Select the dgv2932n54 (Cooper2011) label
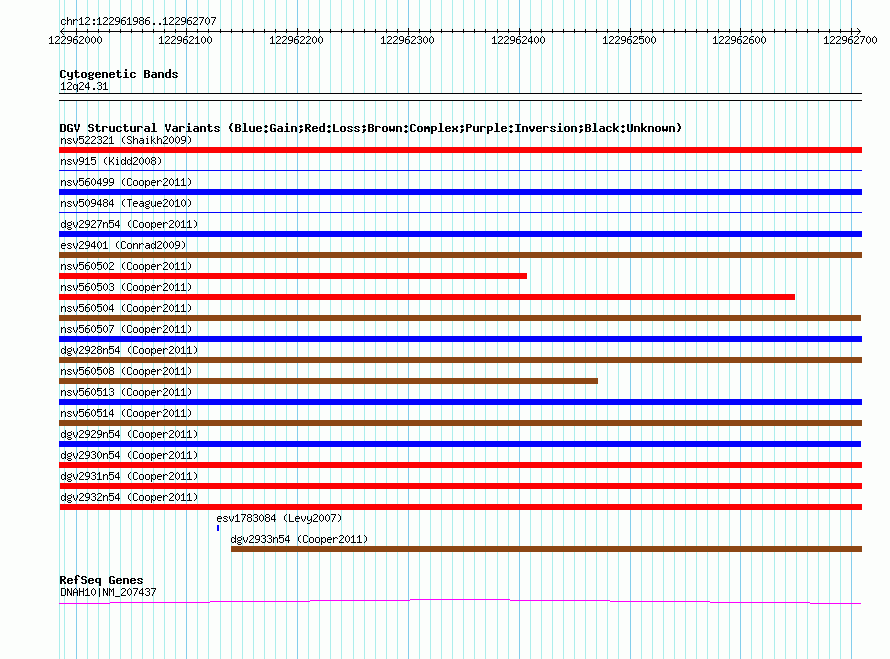Viewport: 890px width, 659px height. 129,497
